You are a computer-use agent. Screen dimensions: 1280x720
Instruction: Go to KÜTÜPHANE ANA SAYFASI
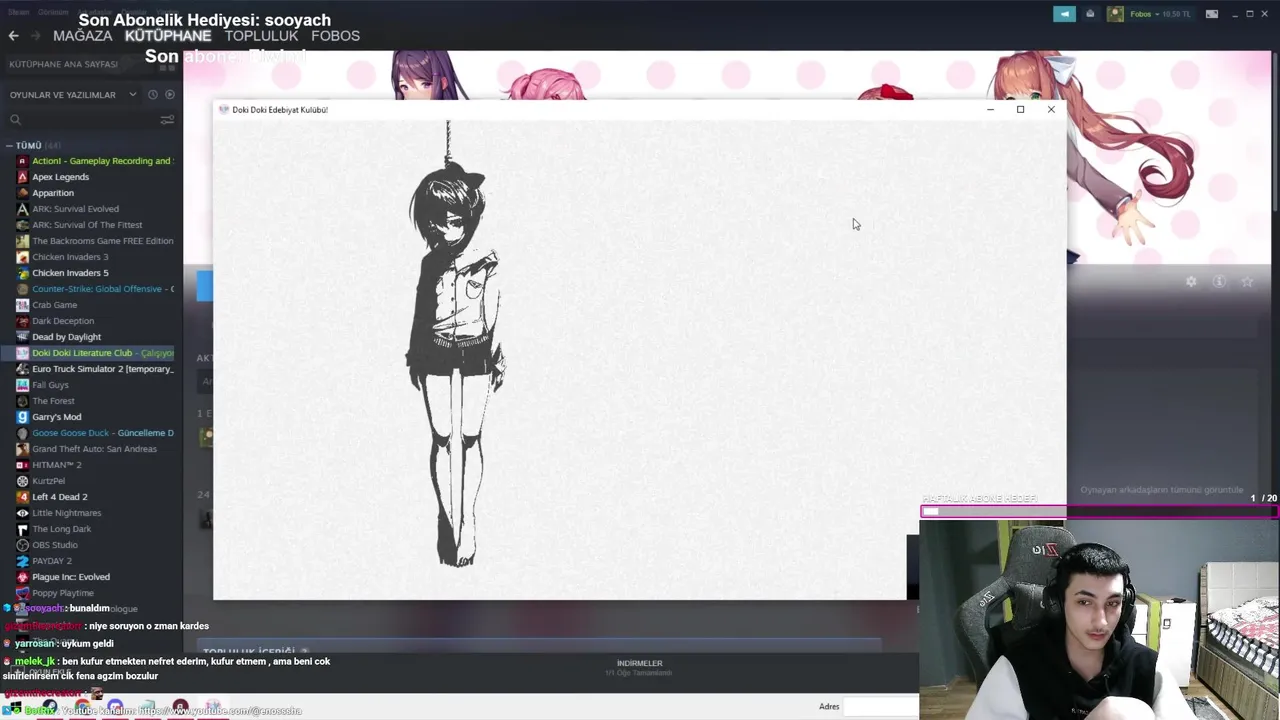pos(63,64)
